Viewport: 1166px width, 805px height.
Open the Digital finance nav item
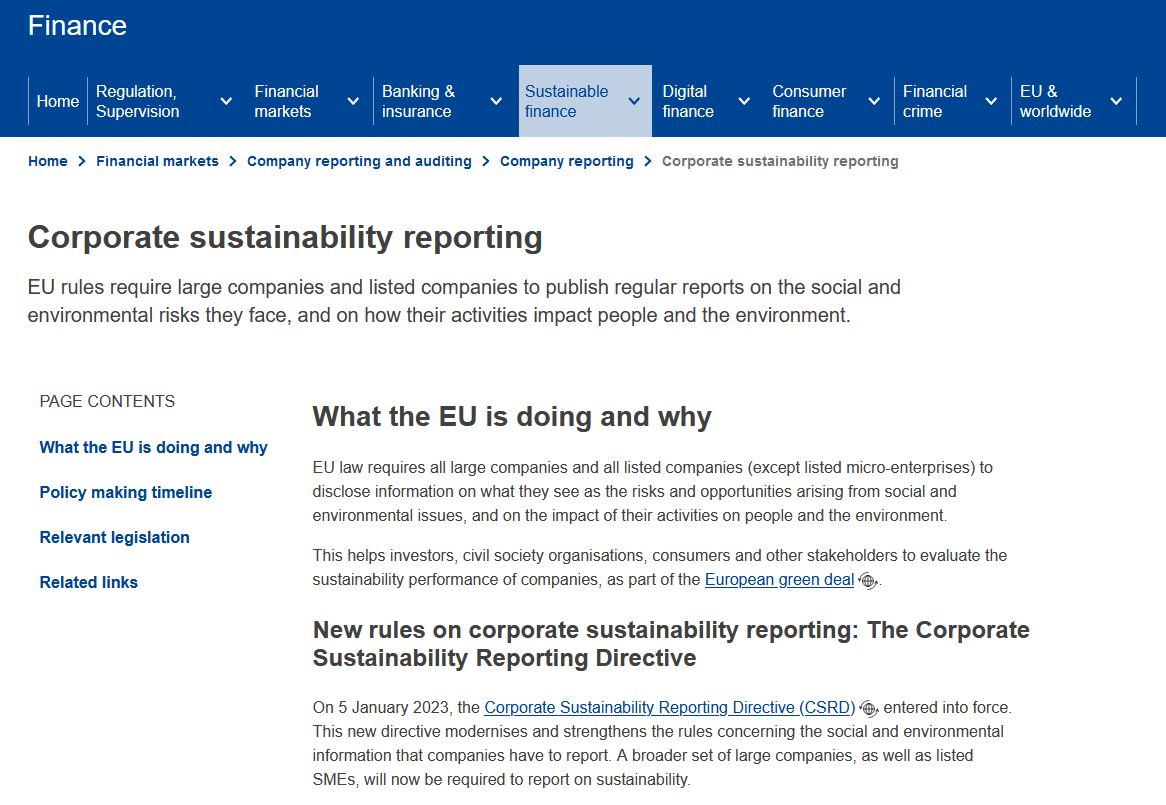click(688, 101)
